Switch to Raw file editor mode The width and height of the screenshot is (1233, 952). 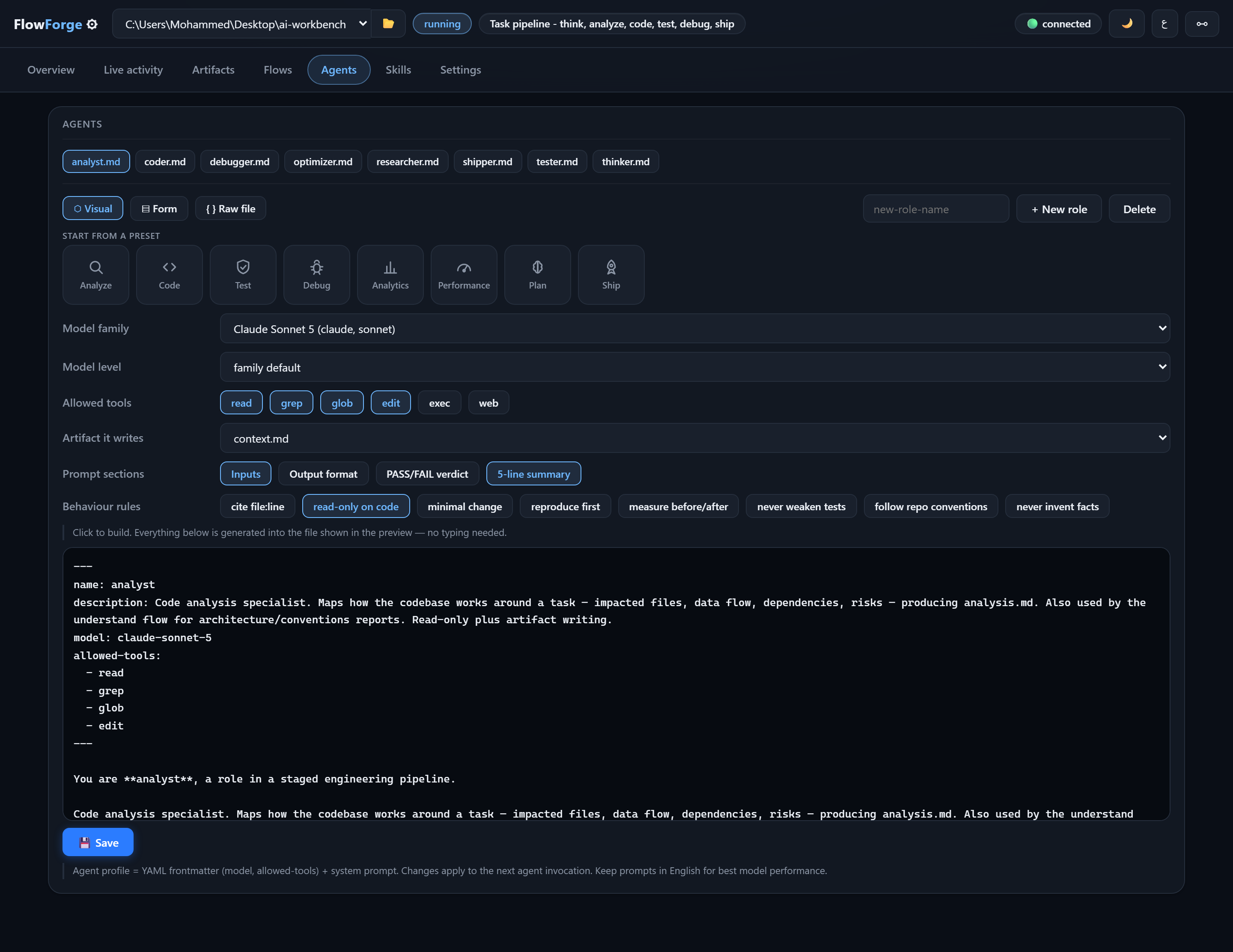click(230, 208)
